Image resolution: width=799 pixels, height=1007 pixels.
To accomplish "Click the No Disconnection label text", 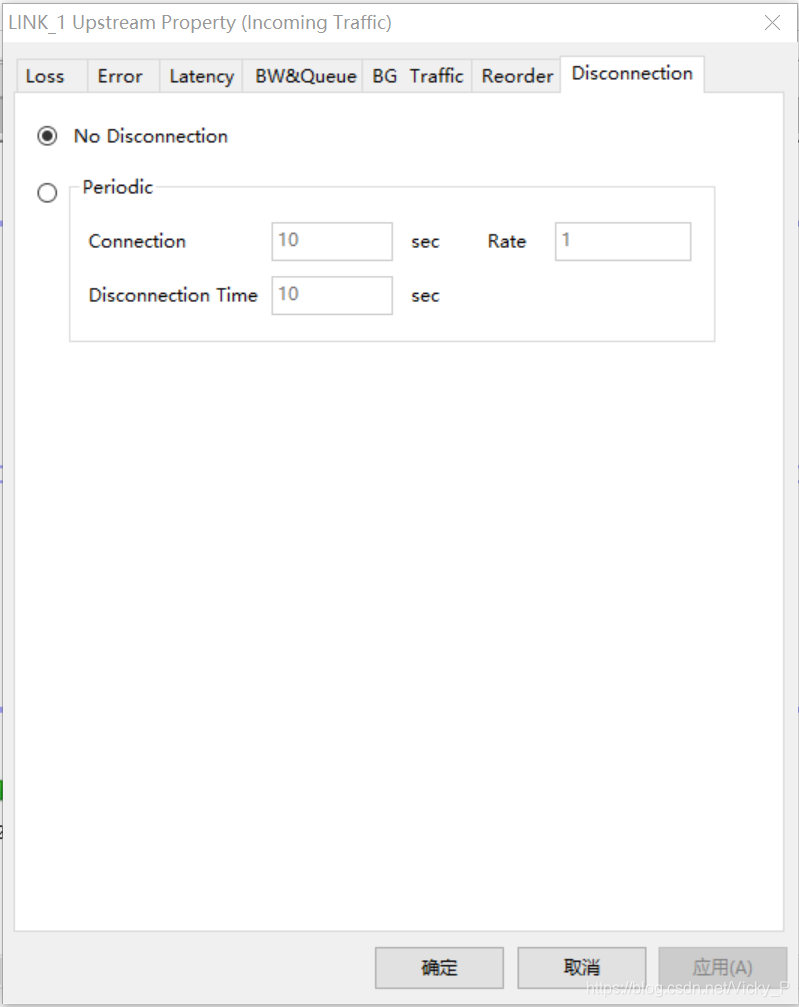I will 151,136.
